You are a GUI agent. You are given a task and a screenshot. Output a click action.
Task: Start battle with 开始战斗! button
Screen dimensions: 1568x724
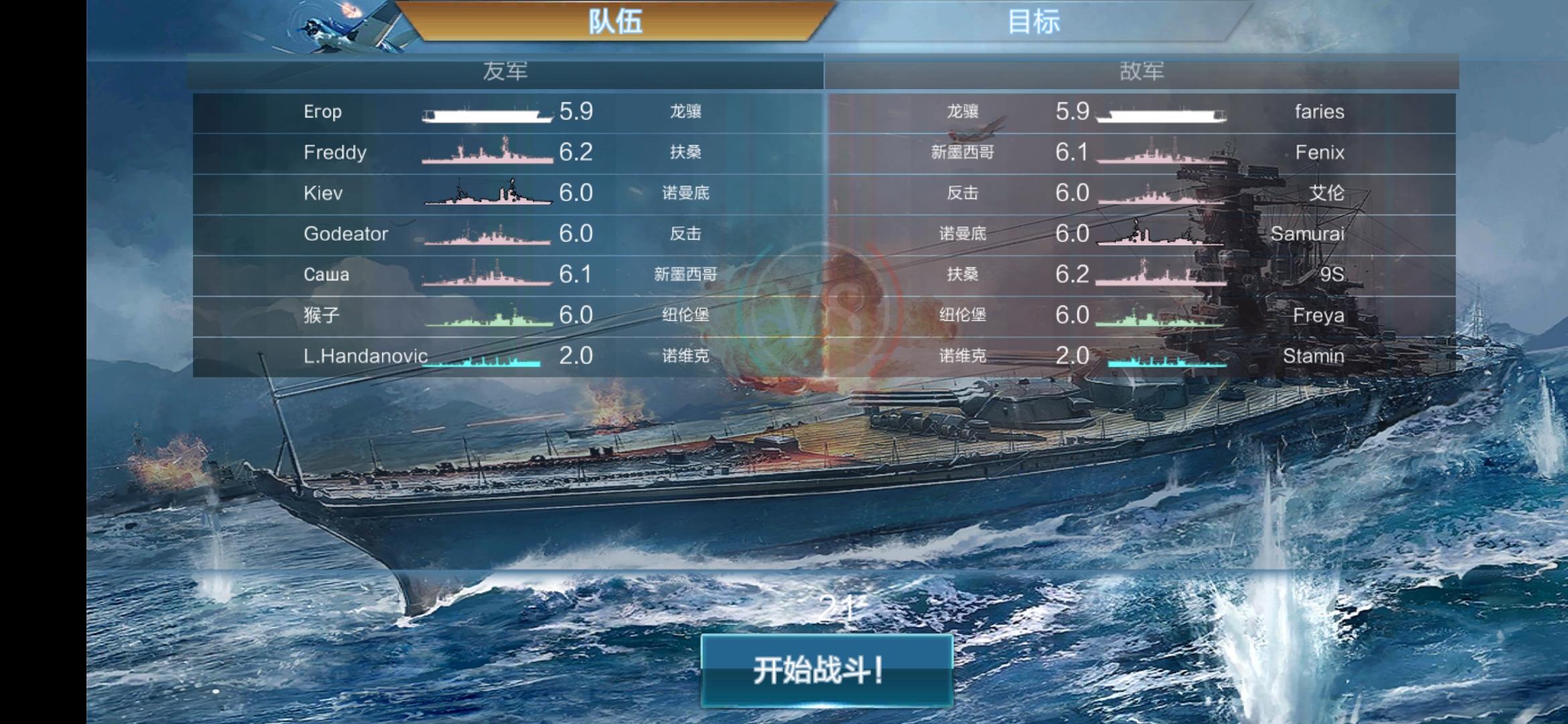coord(827,670)
